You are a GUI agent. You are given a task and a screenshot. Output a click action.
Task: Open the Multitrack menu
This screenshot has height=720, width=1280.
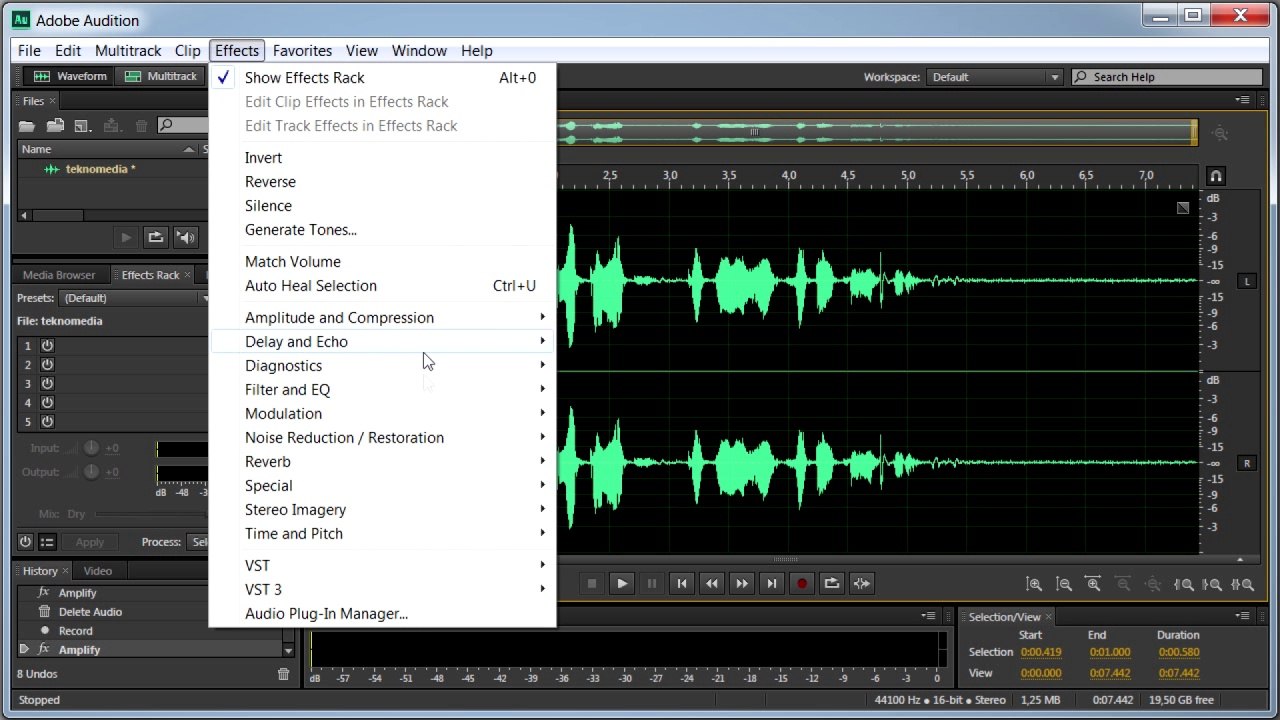(x=128, y=50)
